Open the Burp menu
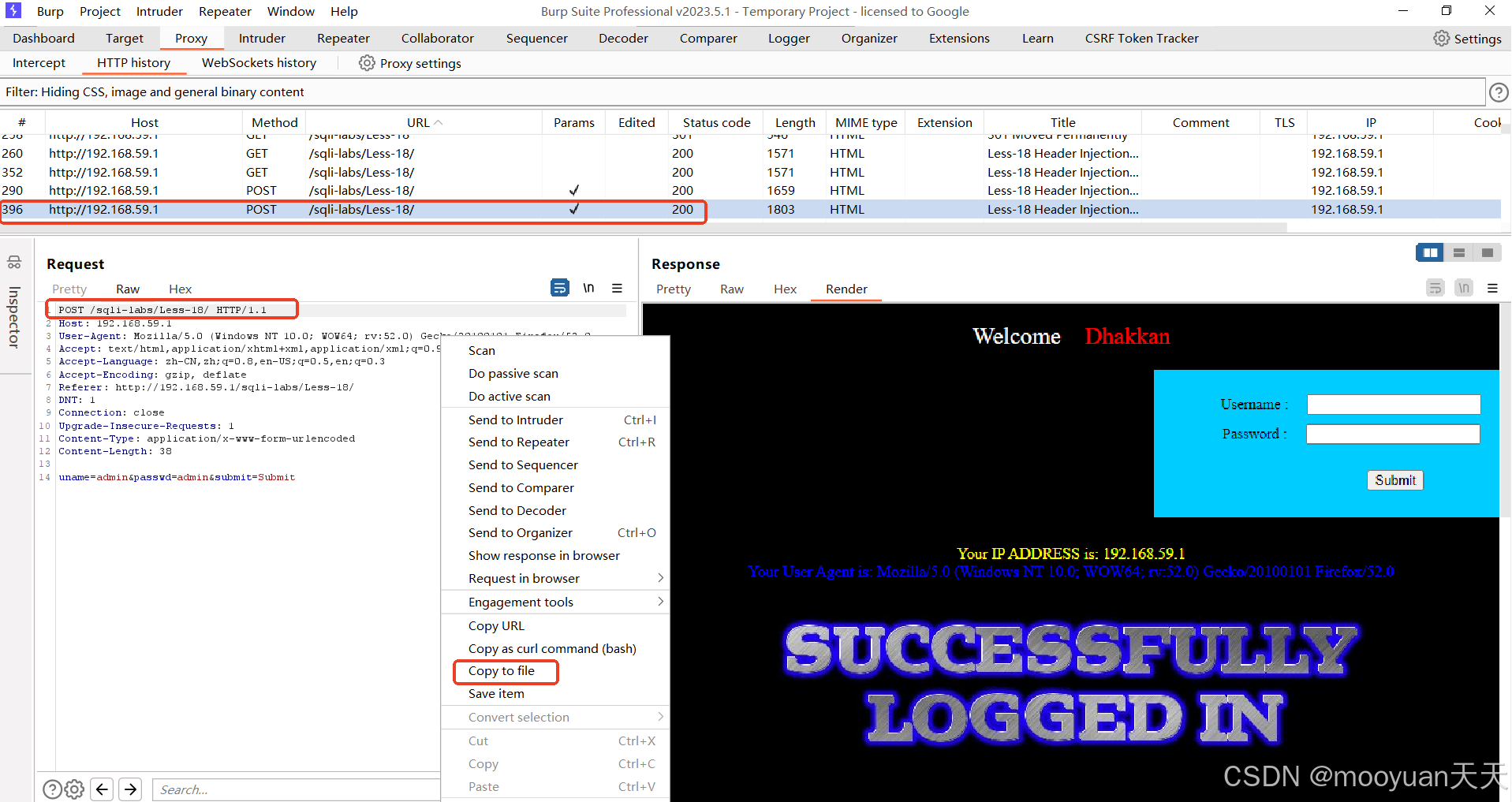 click(x=50, y=11)
